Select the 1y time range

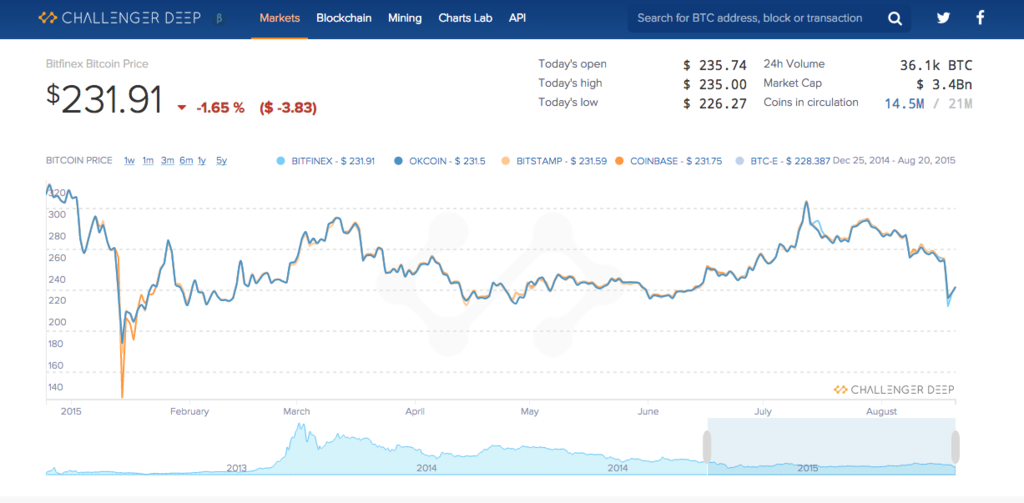click(x=202, y=161)
